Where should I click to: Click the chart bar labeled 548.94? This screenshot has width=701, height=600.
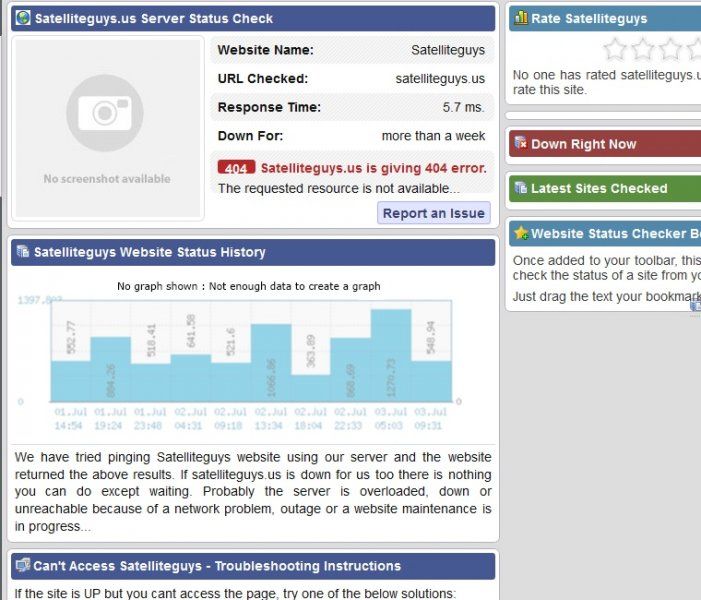click(431, 381)
